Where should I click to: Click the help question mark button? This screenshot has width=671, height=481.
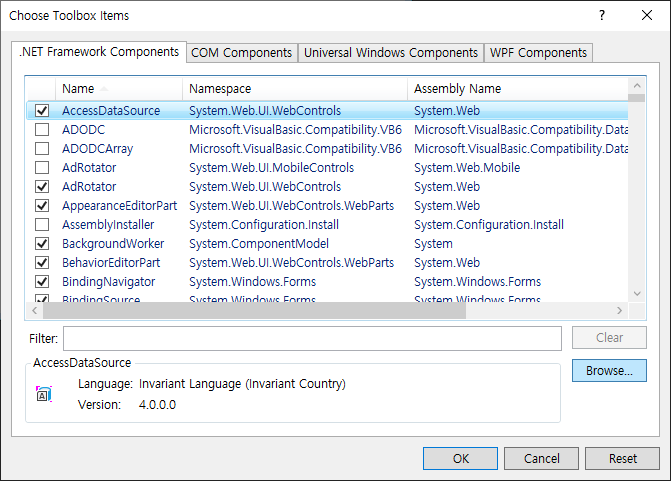(602, 15)
